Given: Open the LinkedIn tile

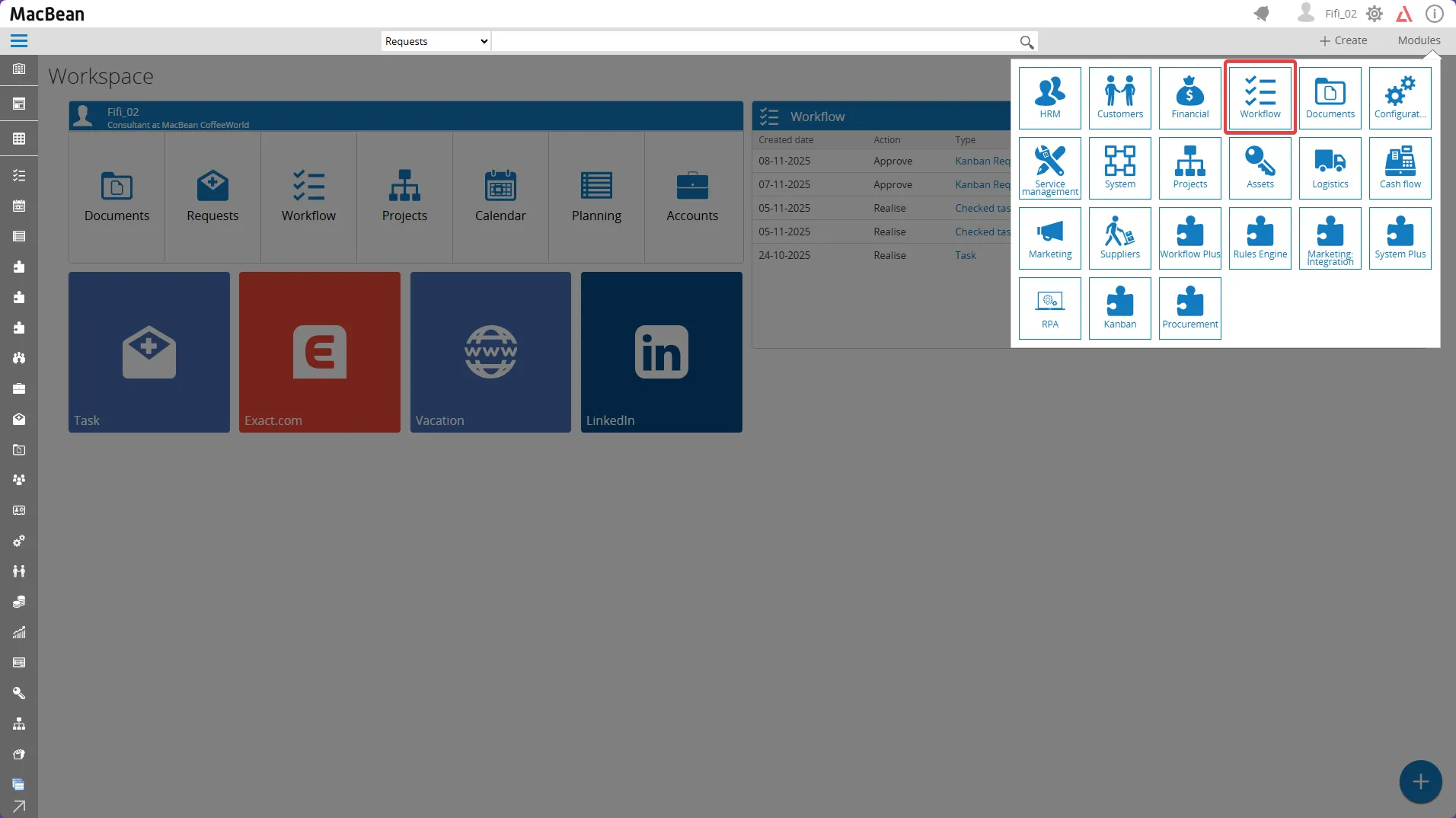Looking at the screenshot, I should (661, 352).
